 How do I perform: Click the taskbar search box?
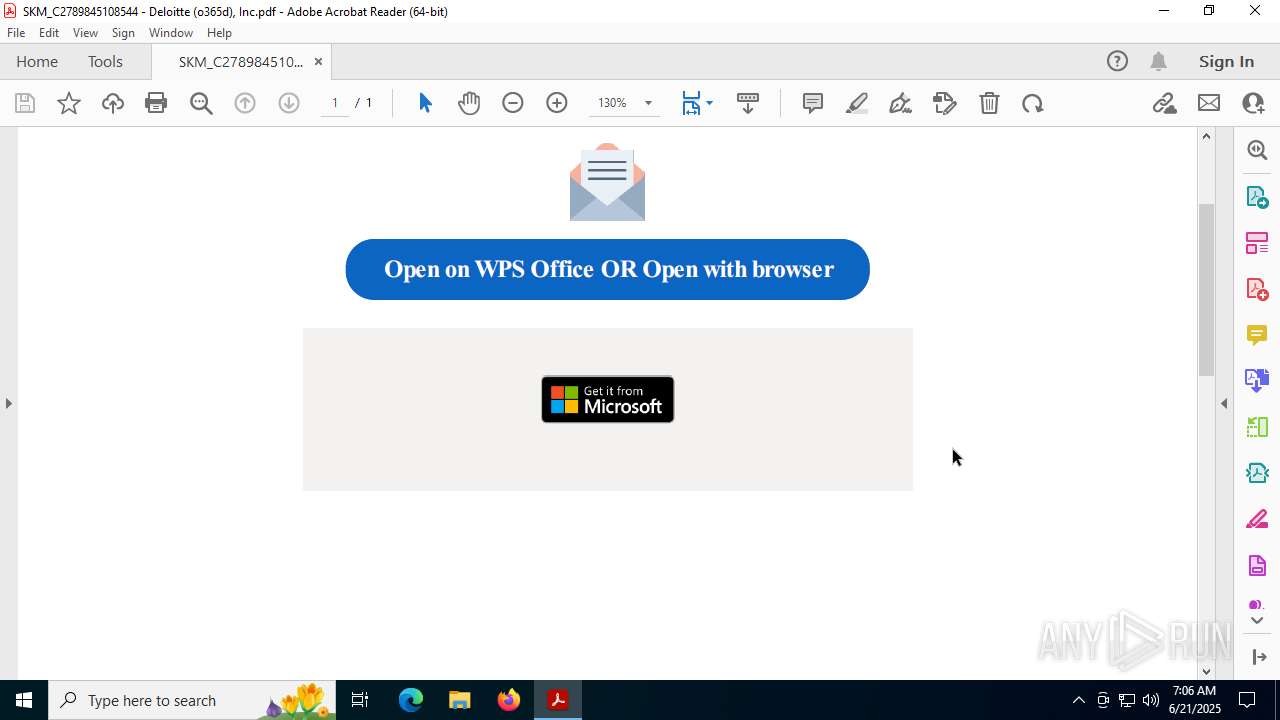point(192,700)
